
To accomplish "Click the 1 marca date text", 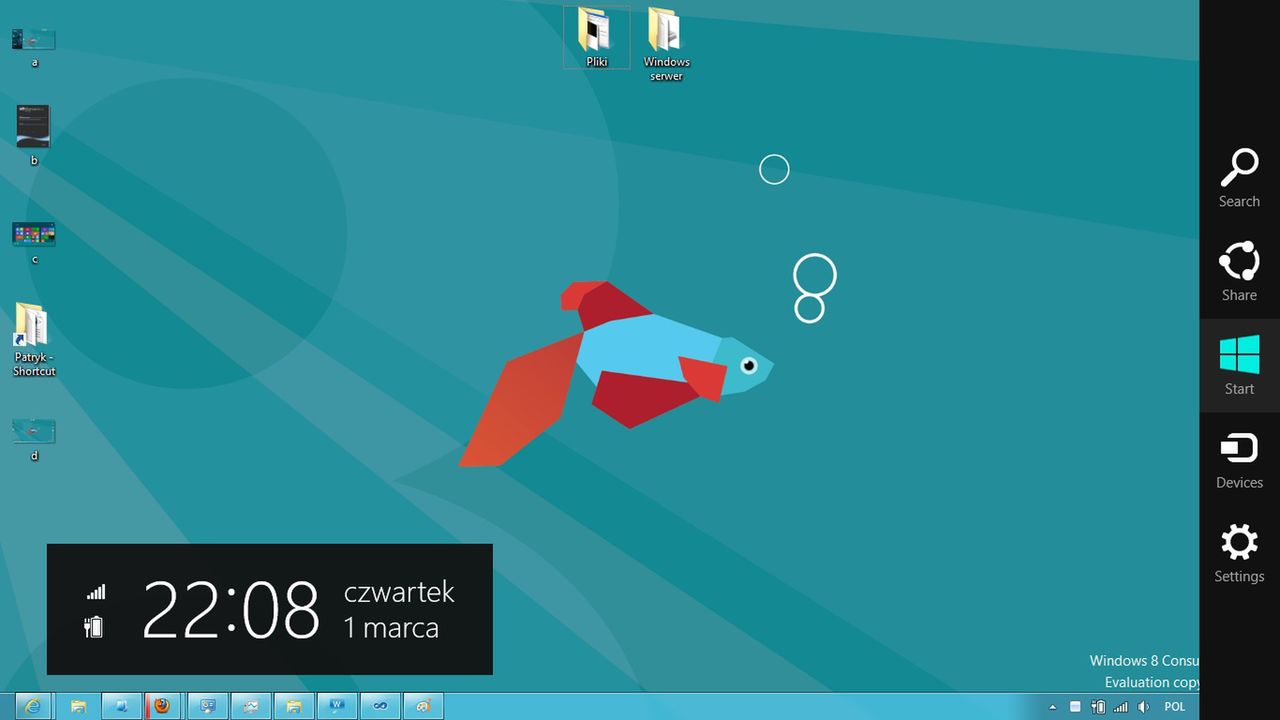I will pyautogui.click(x=391, y=628).
